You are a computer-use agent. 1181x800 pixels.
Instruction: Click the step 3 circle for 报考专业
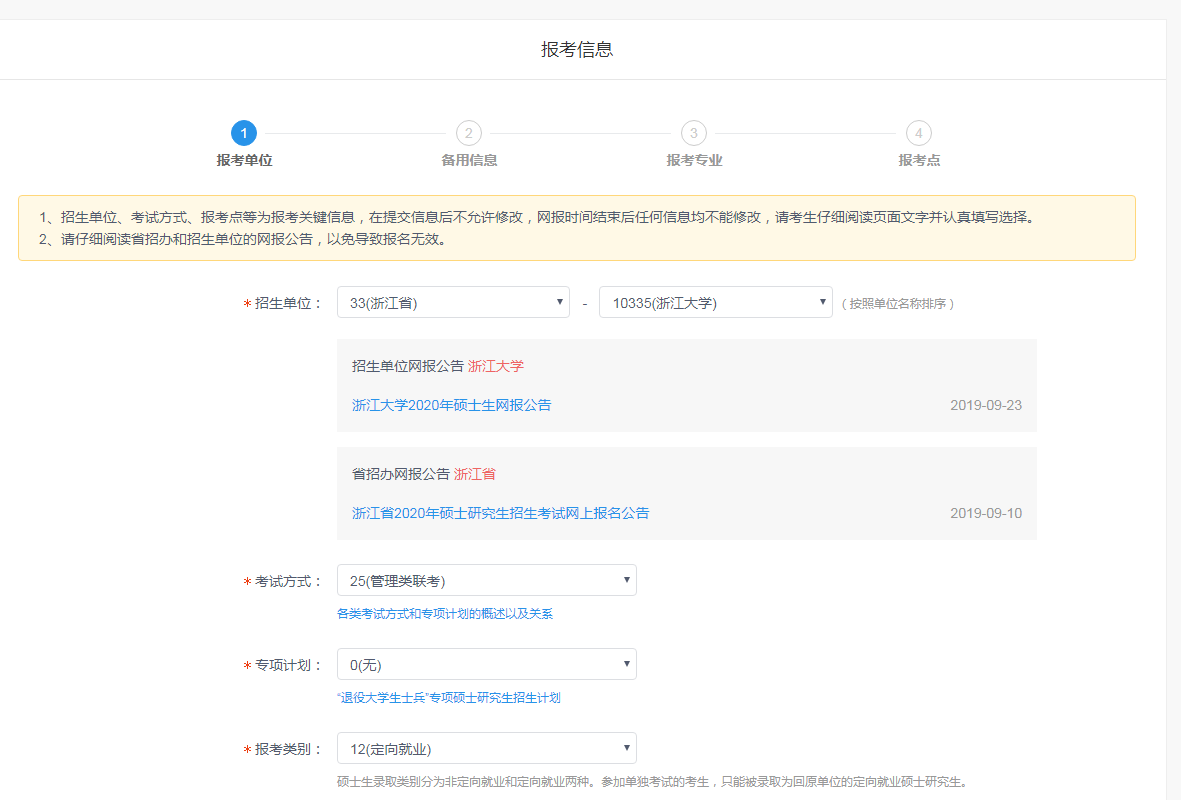[x=693, y=132]
